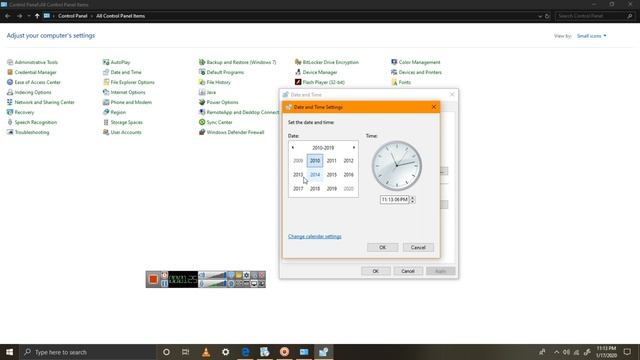640x360 pixels.
Task: Open Color Management item
Action: [x=416, y=62]
